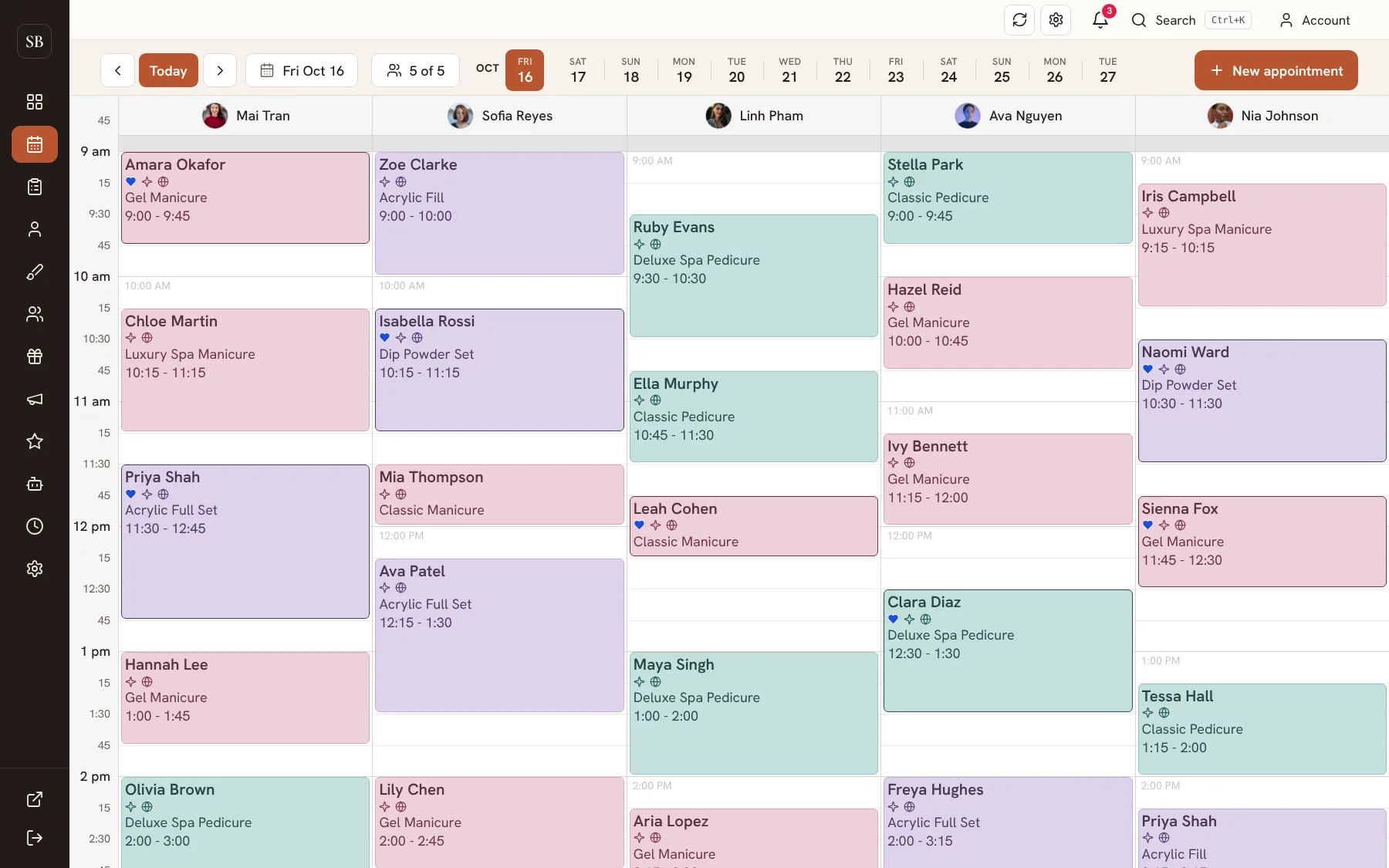Open Ruby Evans Deluxe Spa Pedicure appointment

[754, 275]
